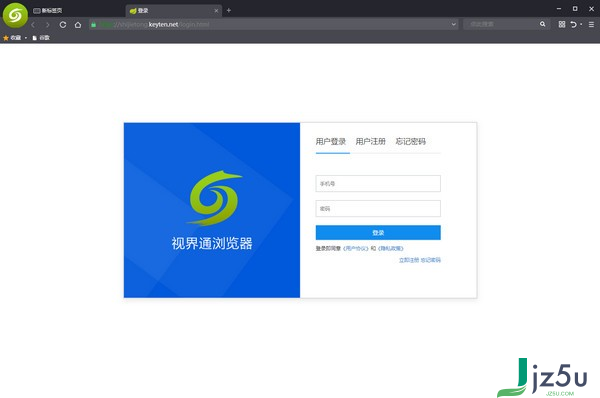Open the 忘记密码 tab
600x398 pixels.
pyautogui.click(x=411, y=142)
